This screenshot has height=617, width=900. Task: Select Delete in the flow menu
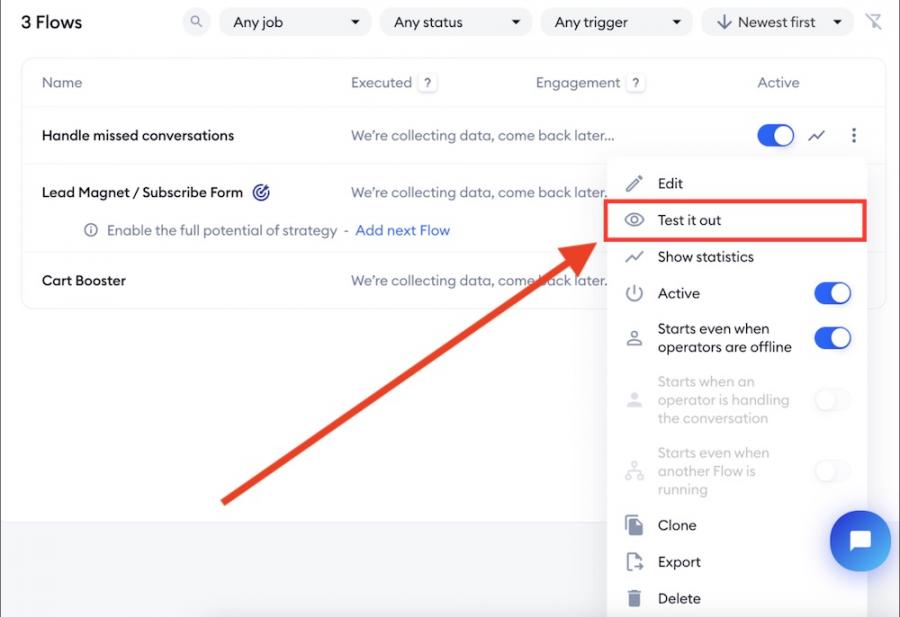pos(678,598)
